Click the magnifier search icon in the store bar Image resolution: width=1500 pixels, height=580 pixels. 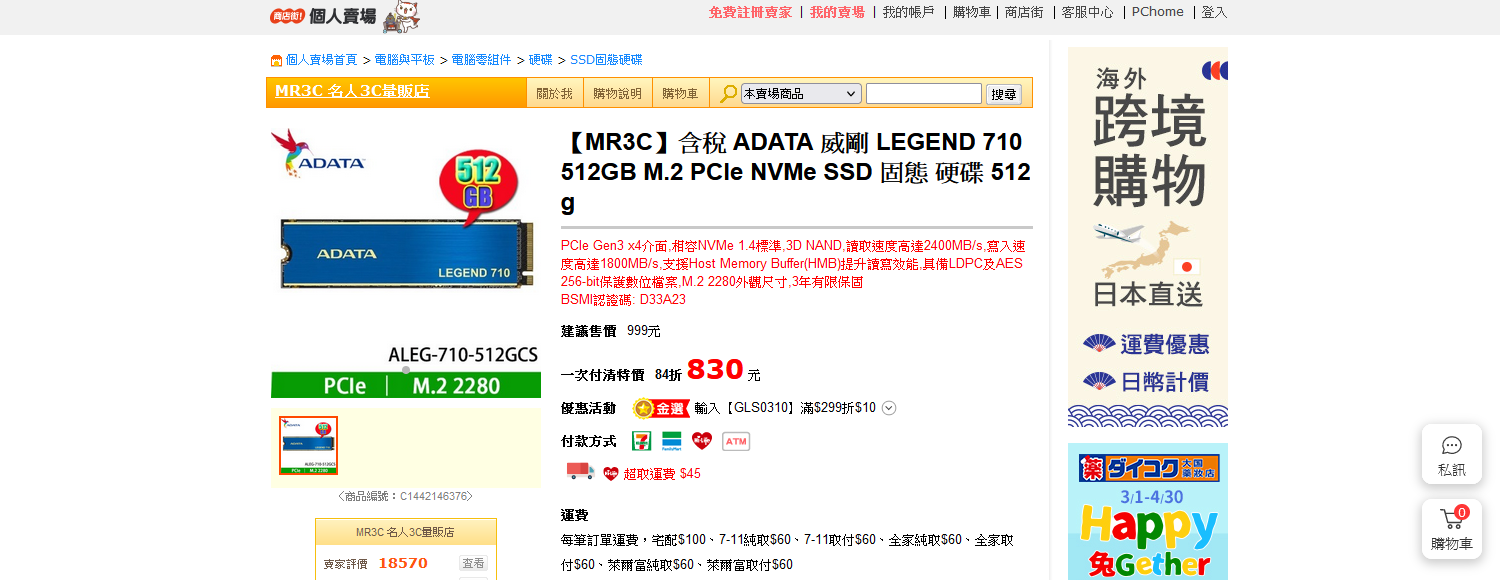point(728,93)
